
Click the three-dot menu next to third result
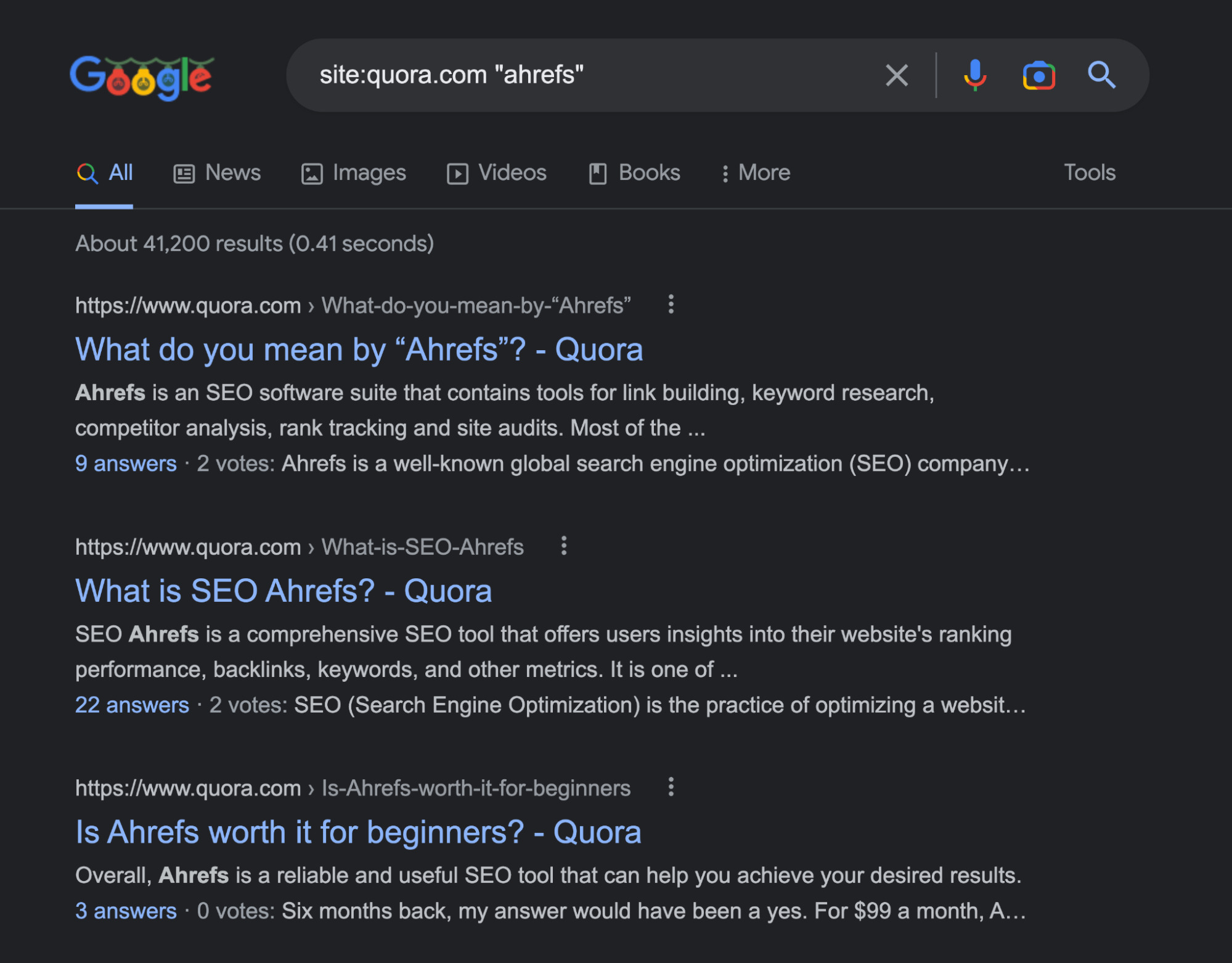point(671,787)
